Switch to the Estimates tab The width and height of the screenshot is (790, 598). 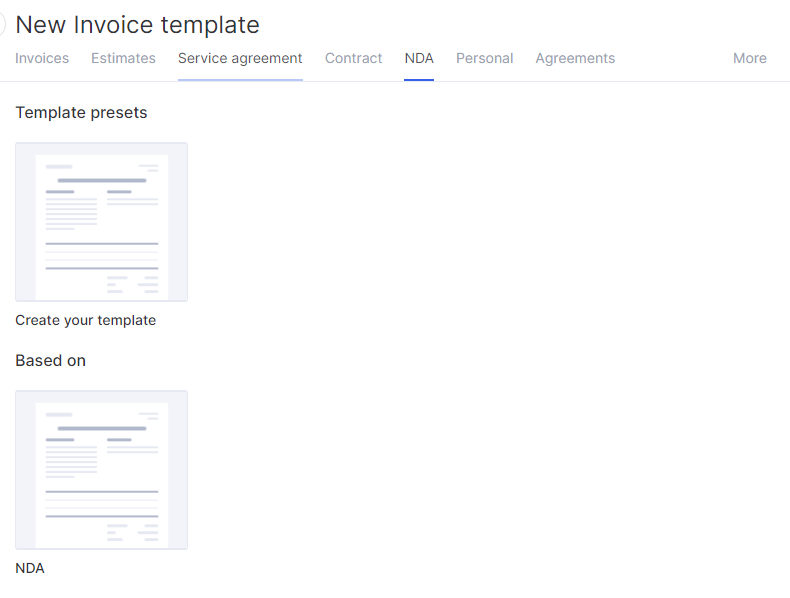(x=123, y=58)
